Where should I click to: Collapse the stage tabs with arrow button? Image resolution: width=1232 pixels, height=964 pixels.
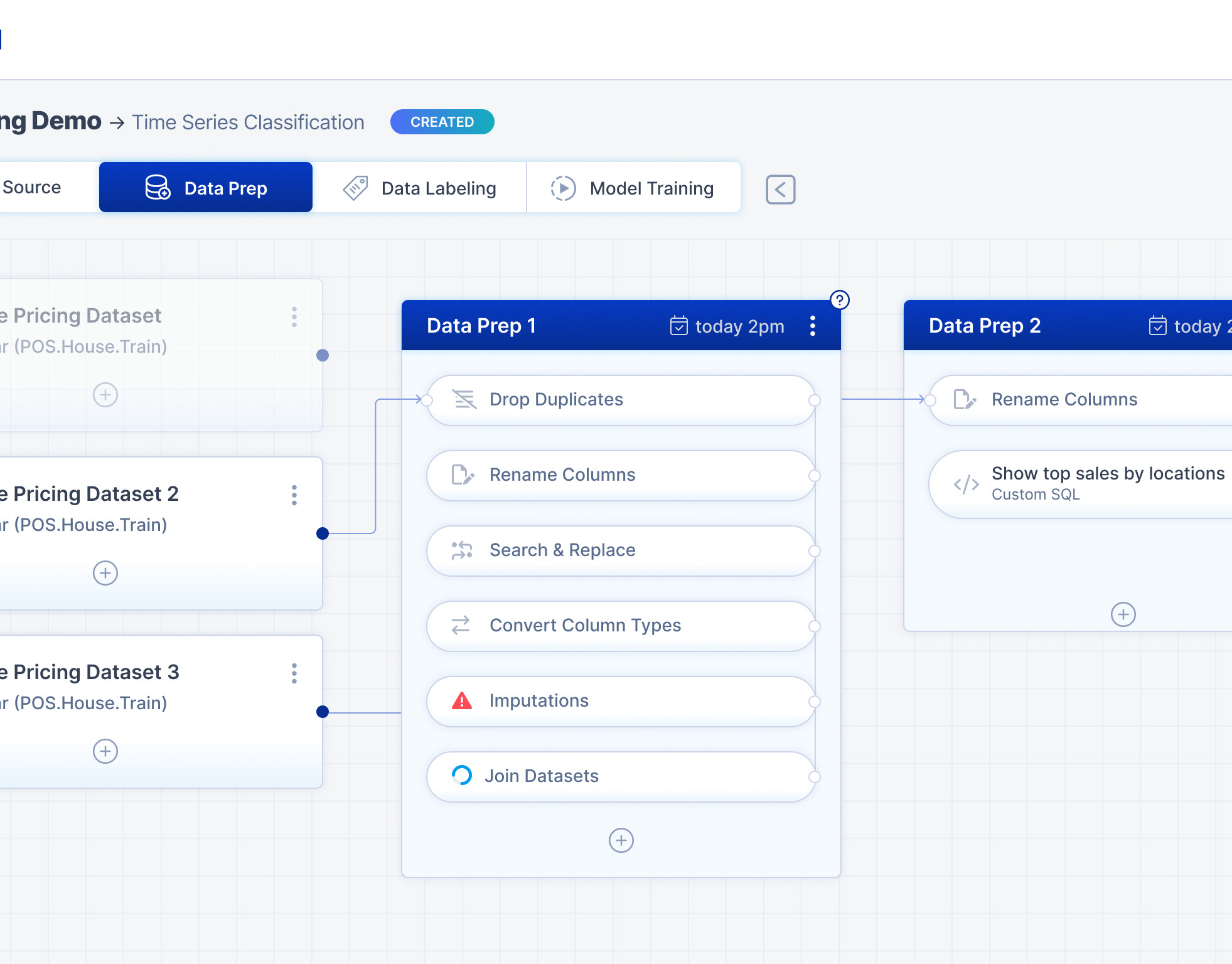click(x=780, y=190)
